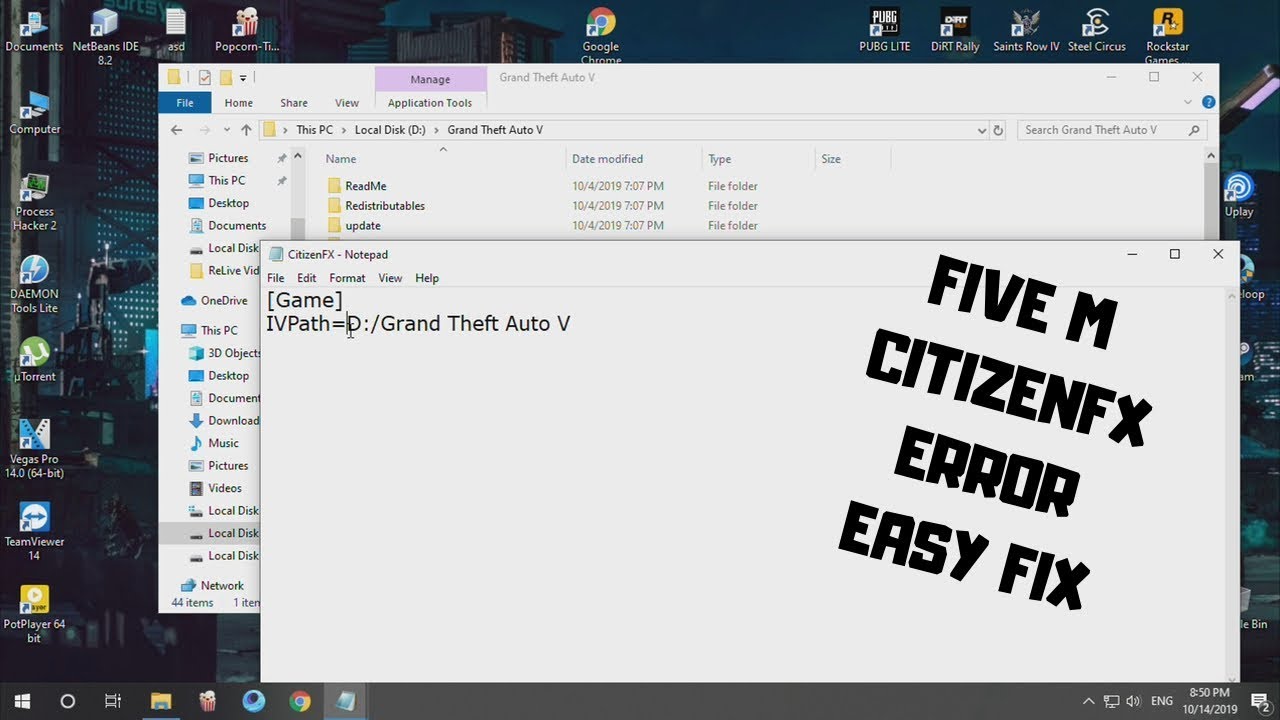Open the asd file on desktop

click(176, 29)
